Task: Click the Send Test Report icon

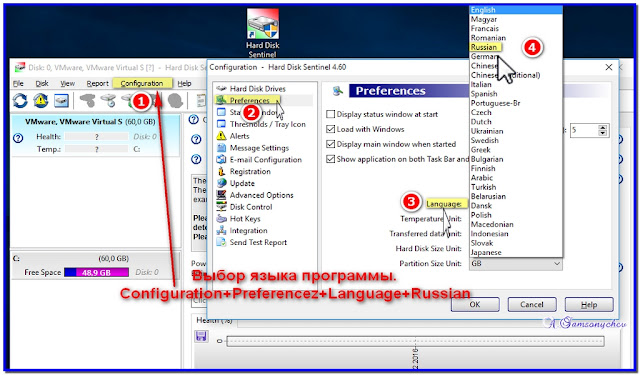Action: point(221,242)
